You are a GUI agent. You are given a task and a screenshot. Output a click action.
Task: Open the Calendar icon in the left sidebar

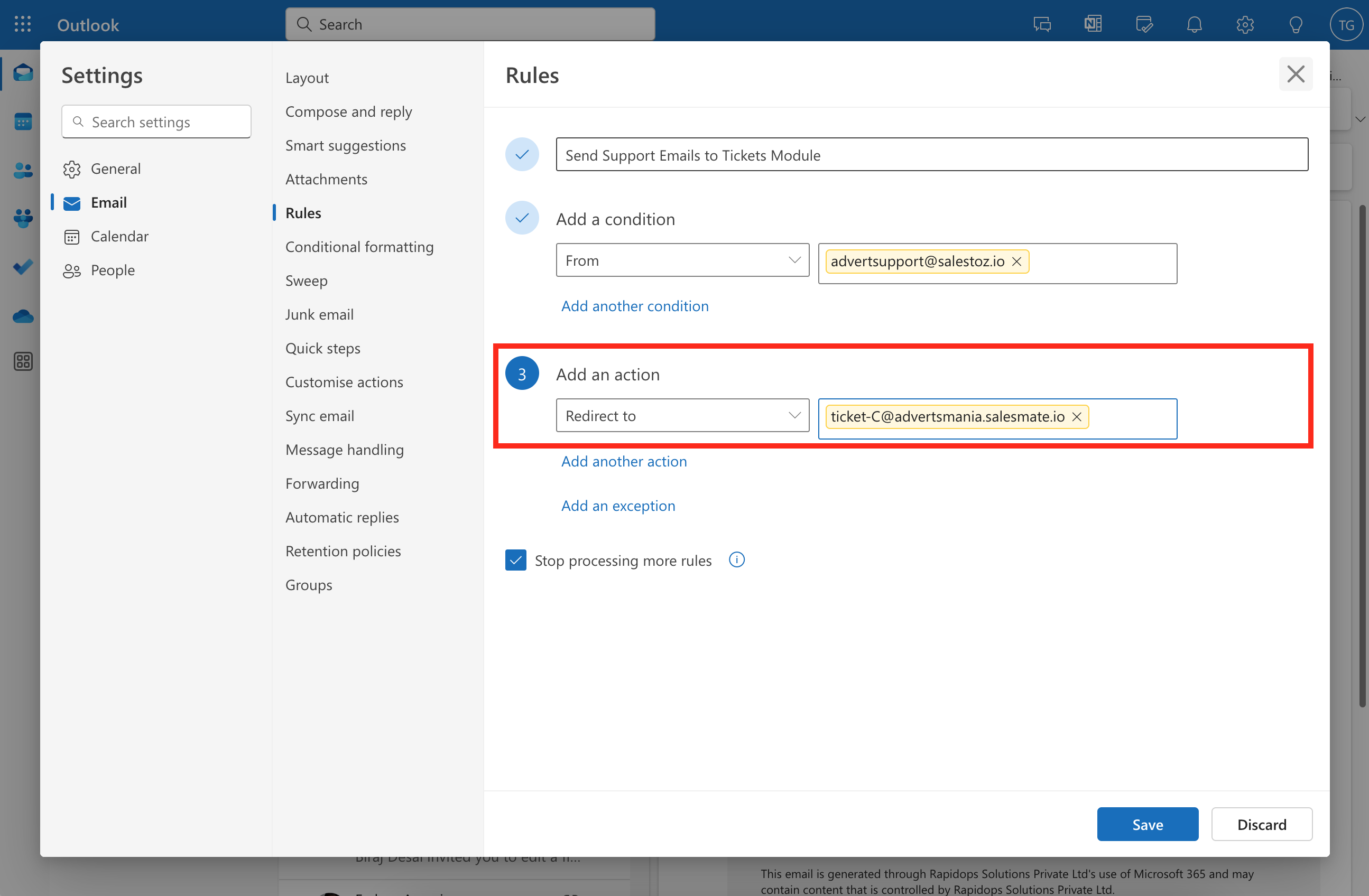click(x=23, y=121)
